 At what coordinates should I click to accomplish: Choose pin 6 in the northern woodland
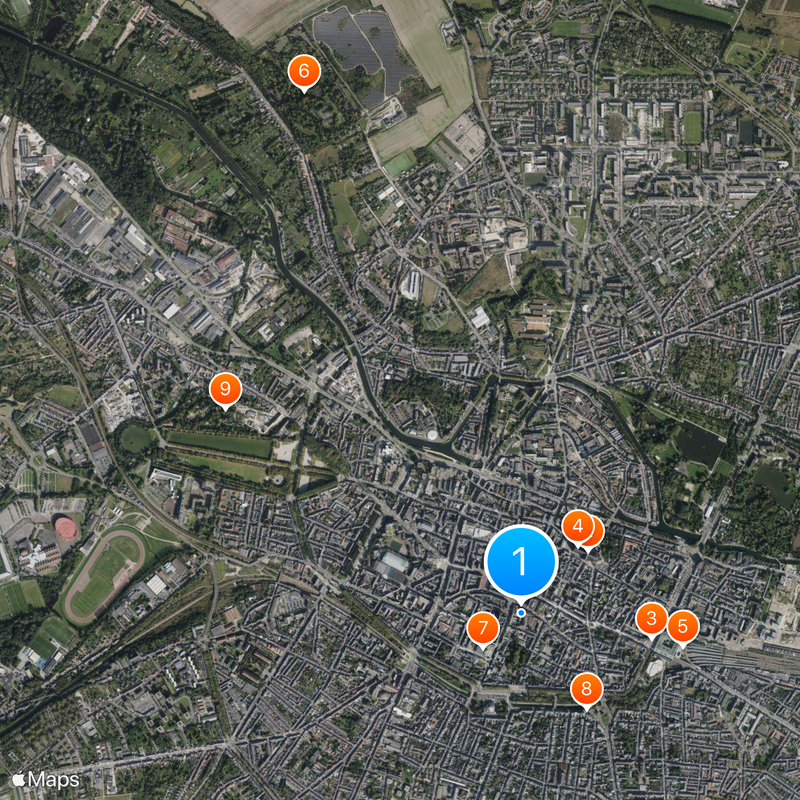click(304, 71)
